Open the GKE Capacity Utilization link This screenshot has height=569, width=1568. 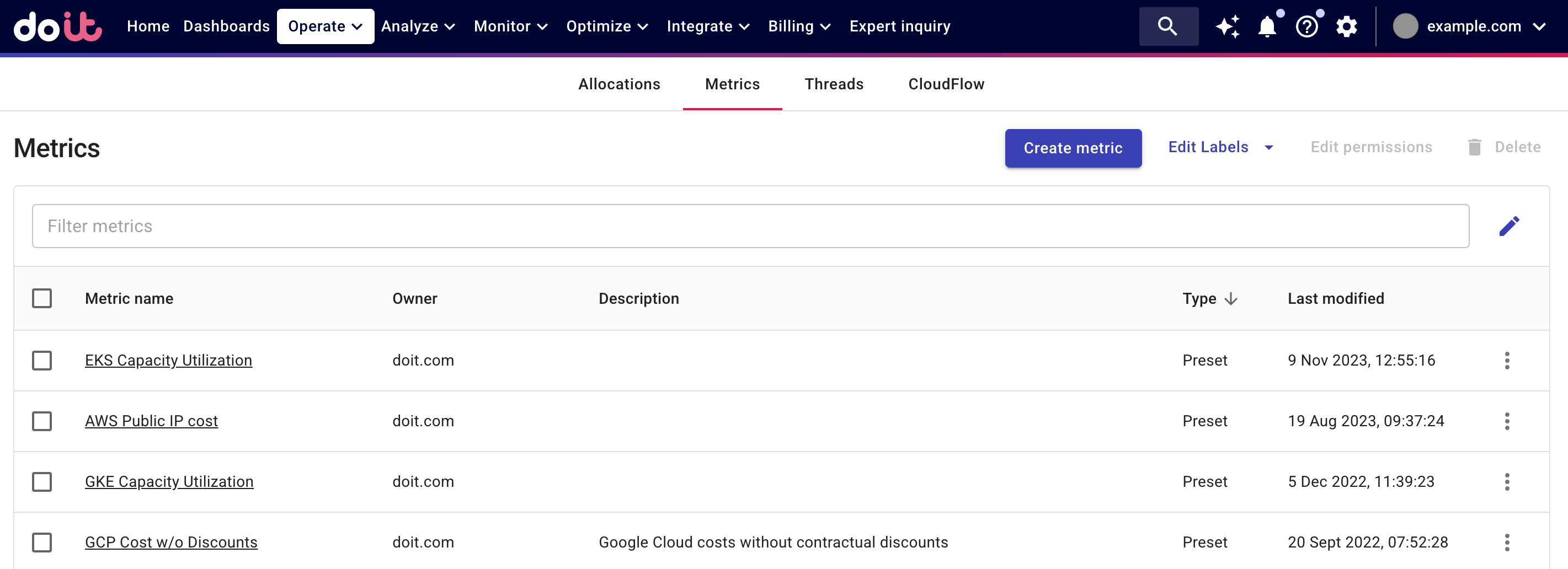tap(169, 482)
